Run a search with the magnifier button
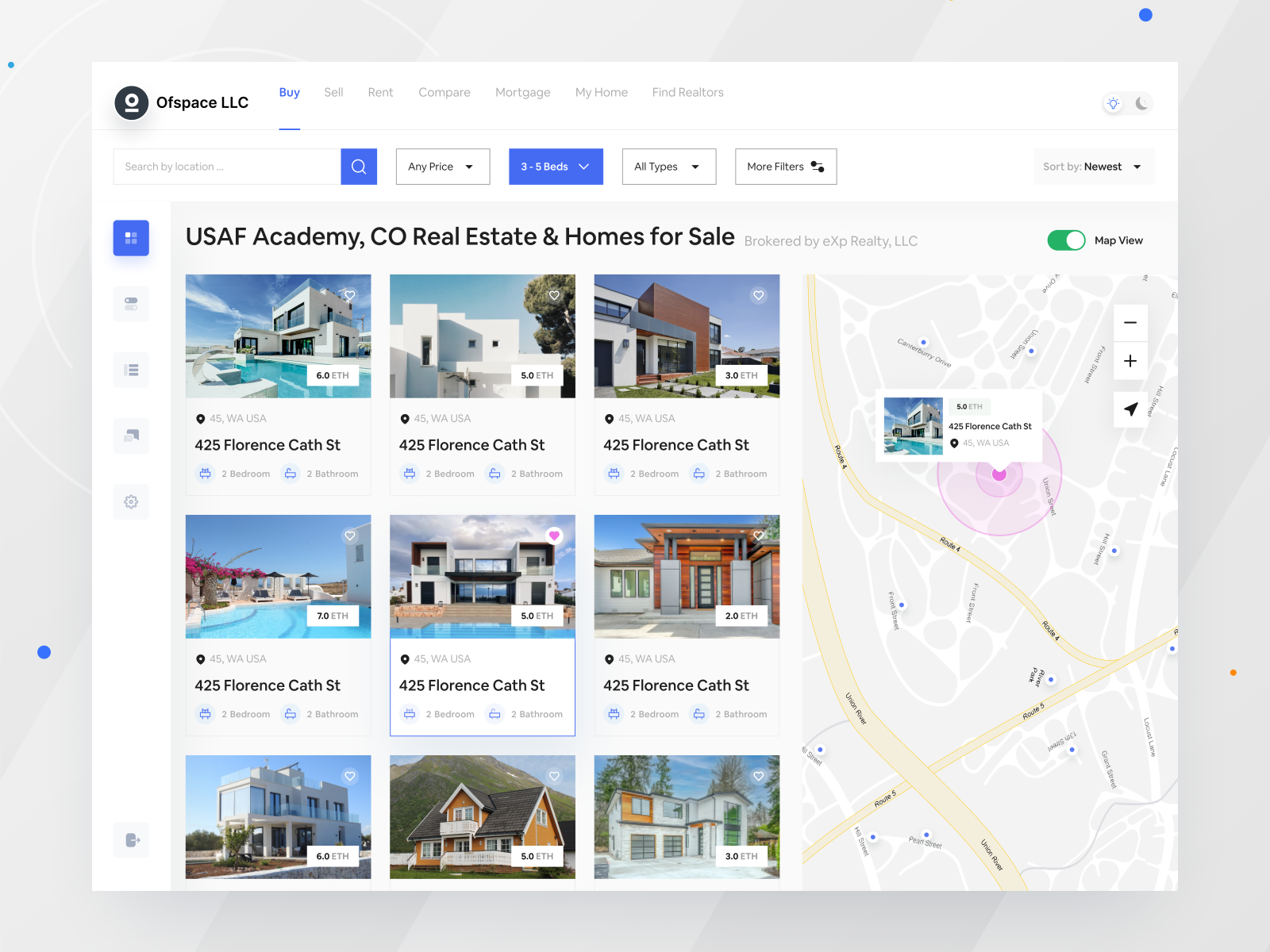 pyautogui.click(x=358, y=167)
